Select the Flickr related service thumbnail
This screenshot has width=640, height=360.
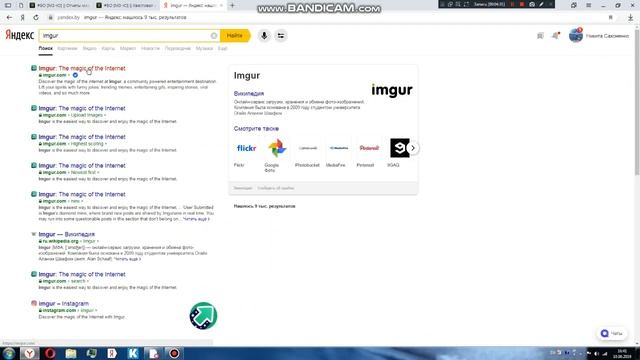[x=246, y=148]
